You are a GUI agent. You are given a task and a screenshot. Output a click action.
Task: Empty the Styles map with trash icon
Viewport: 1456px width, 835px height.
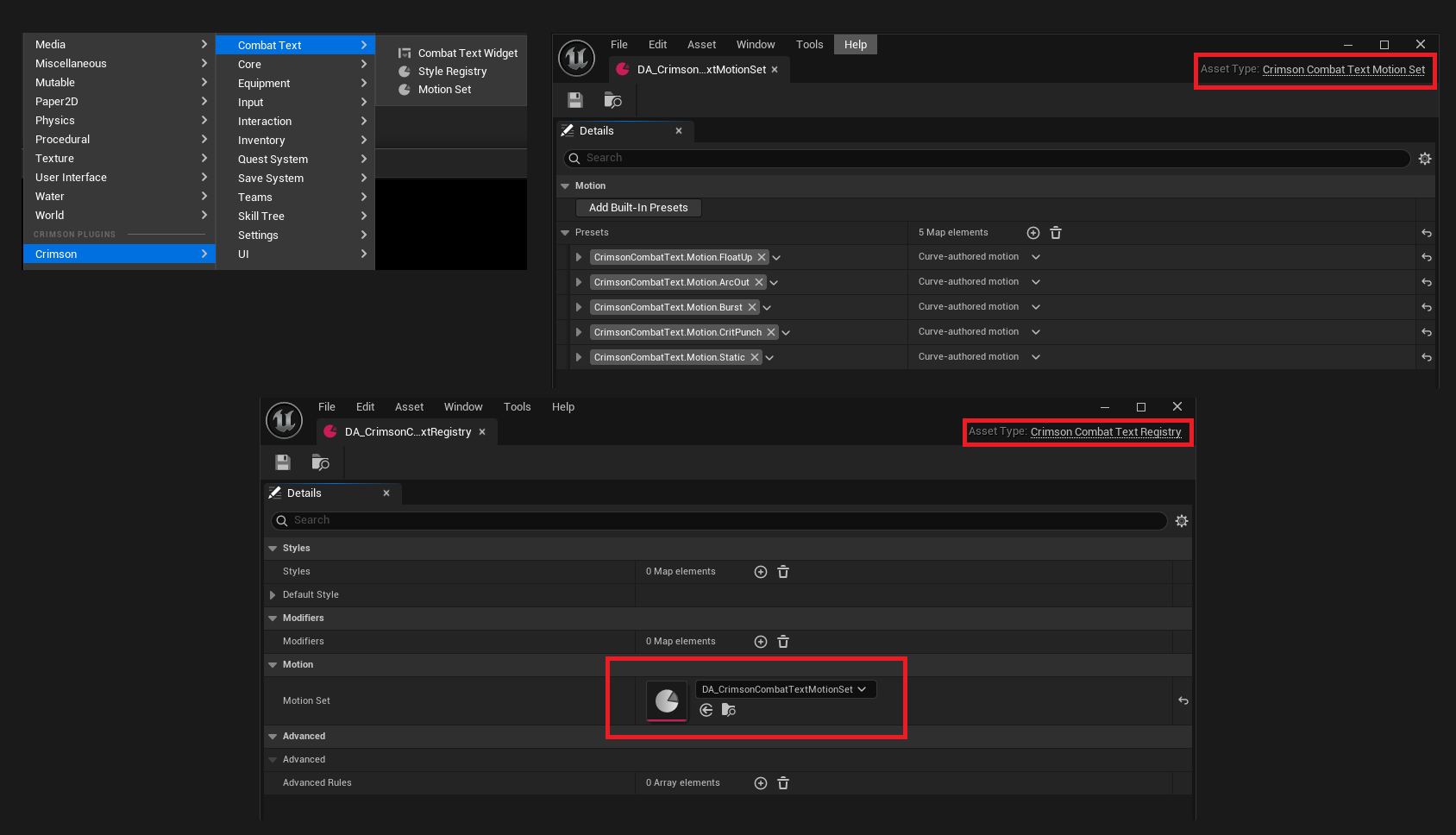(x=783, y=572)
